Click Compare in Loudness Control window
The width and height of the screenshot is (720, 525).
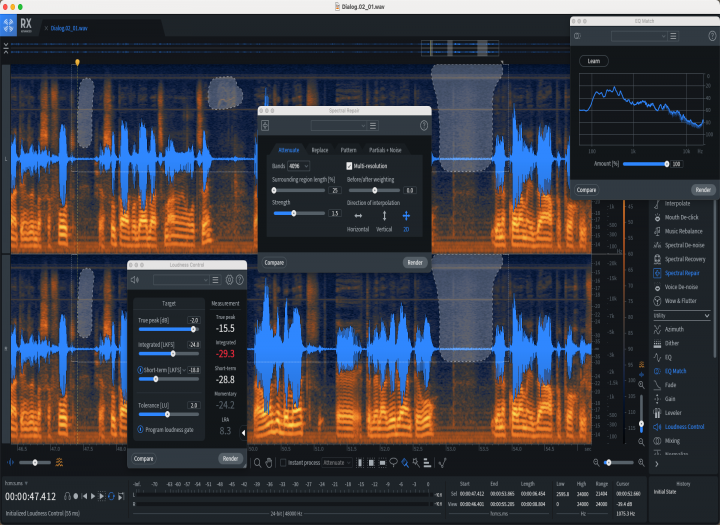pos(143,458)
